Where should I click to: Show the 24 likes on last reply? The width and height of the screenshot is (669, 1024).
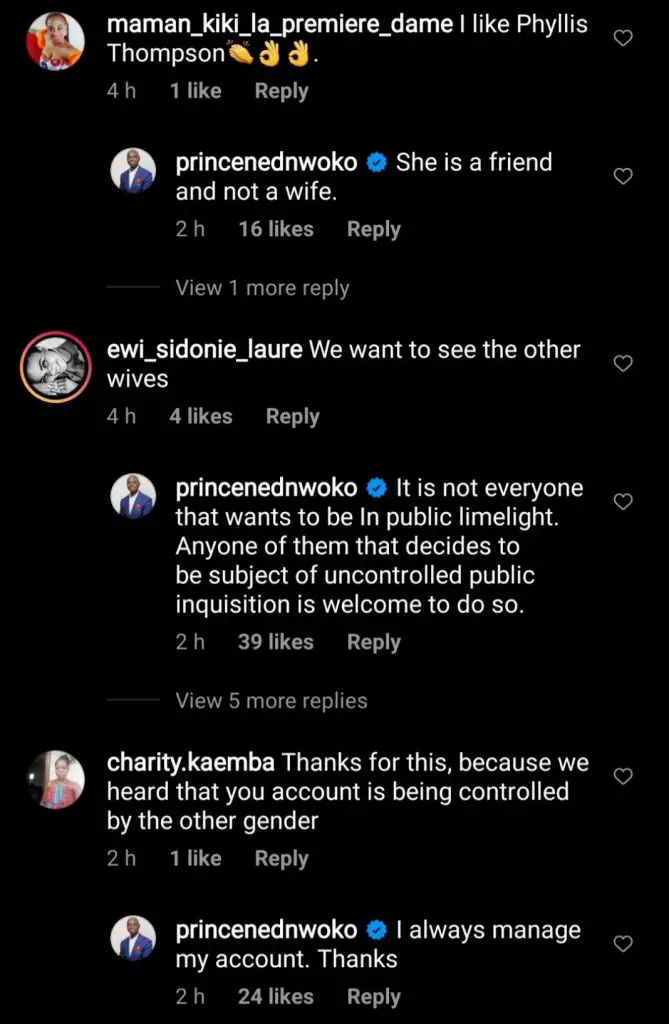point(275,996)
